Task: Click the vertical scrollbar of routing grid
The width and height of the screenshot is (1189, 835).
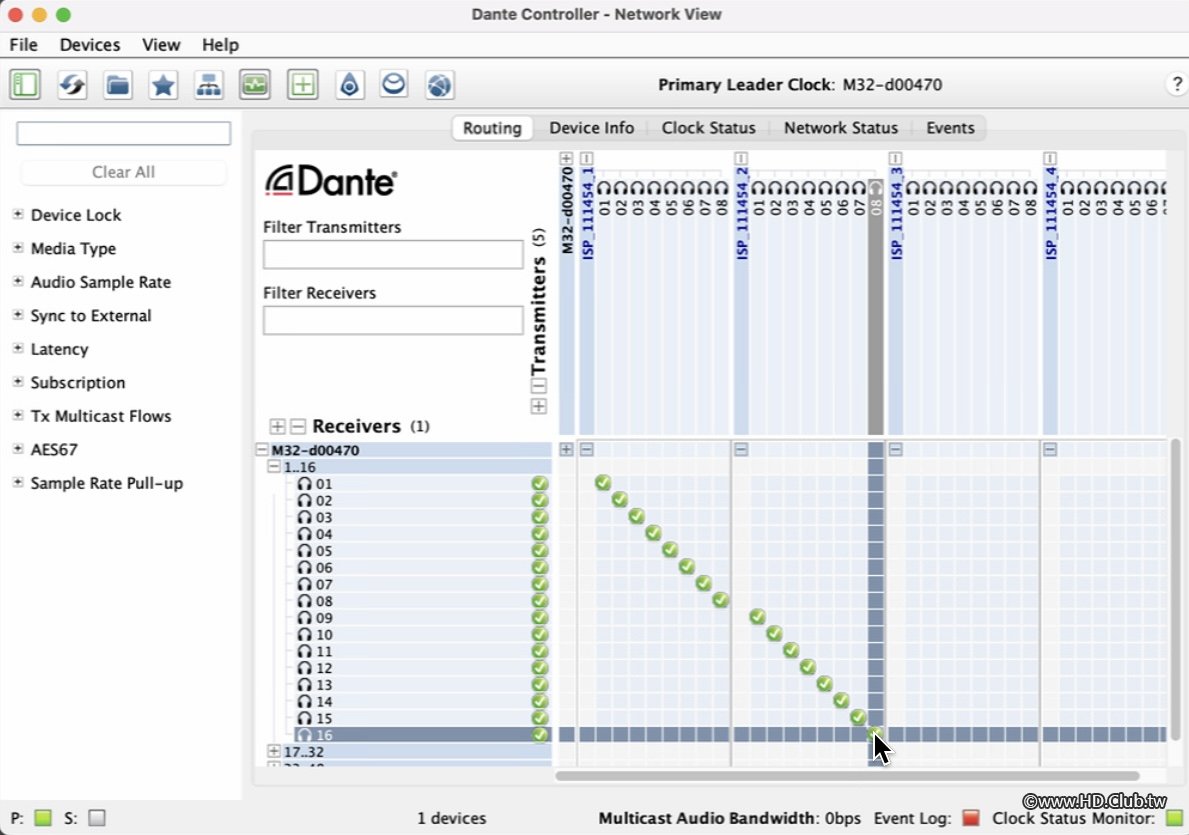Action: point(1175,589)
